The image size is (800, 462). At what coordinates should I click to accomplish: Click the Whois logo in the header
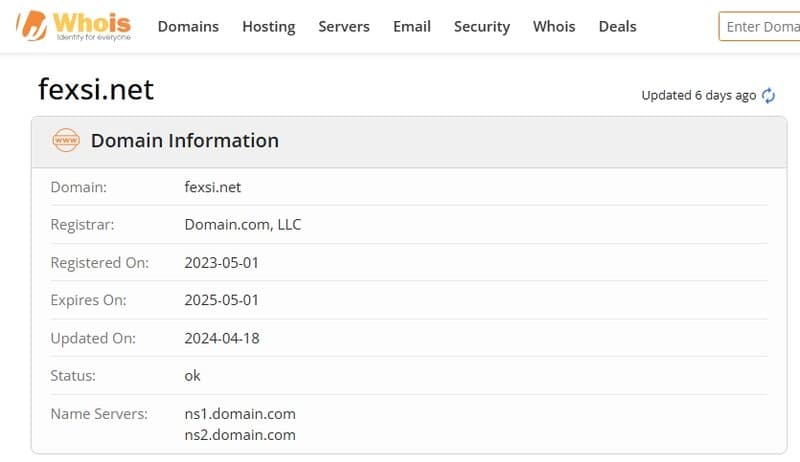point(72,27)
